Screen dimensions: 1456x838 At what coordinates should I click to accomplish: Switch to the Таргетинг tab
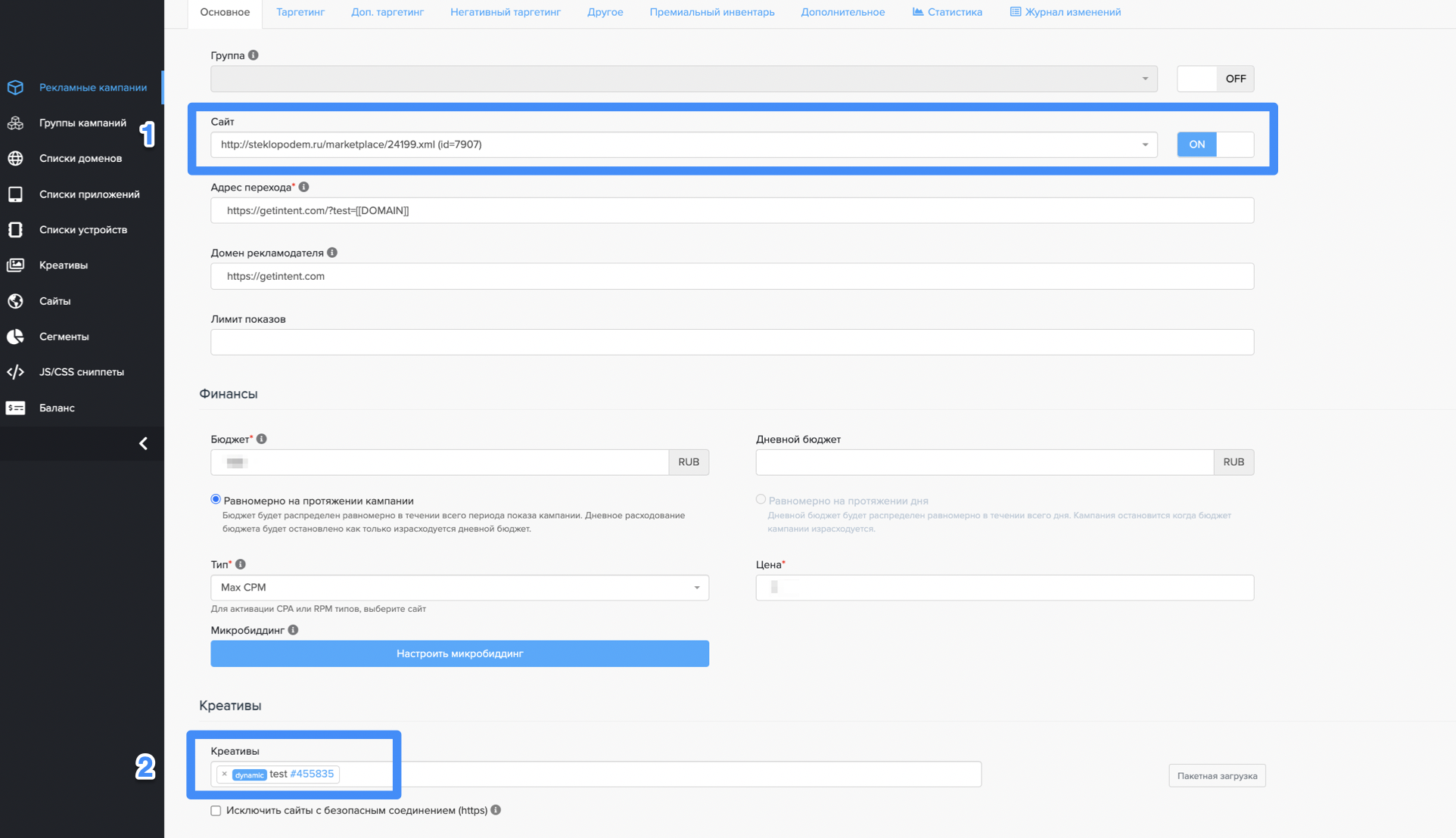[x=300, y=12]
